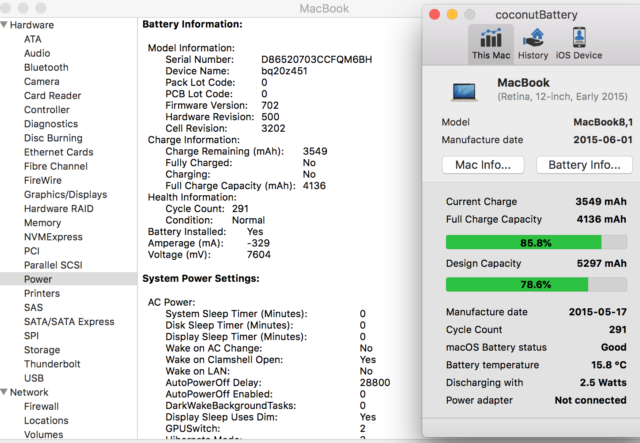Click the Full Charge Capacity value 4136

314,186
